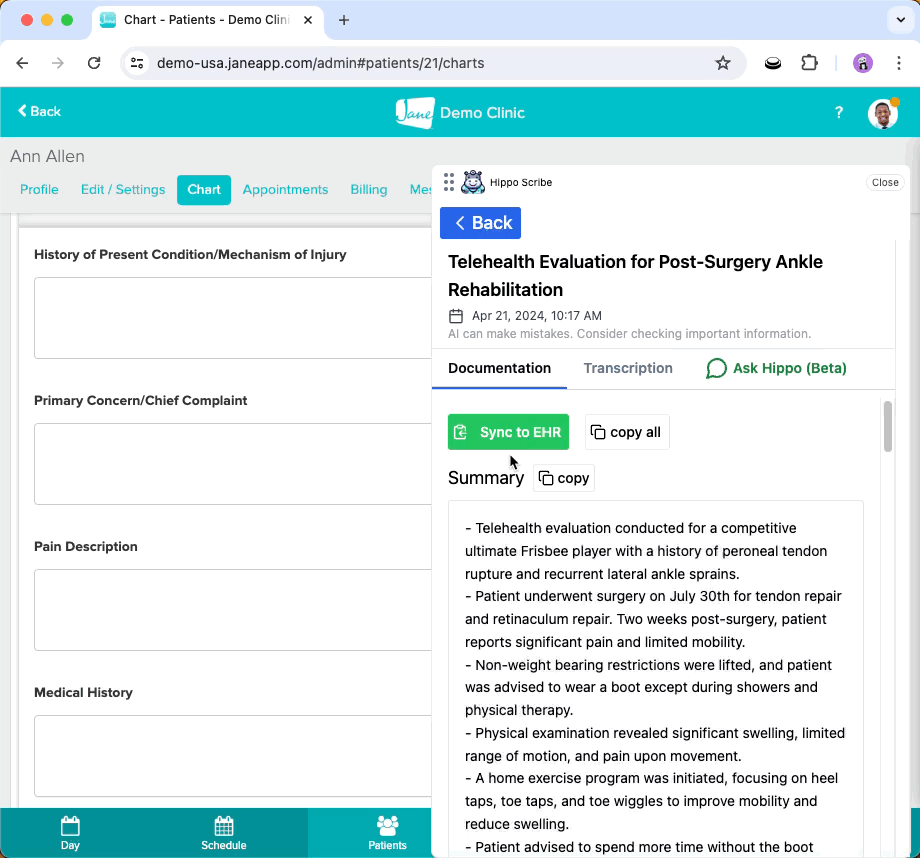Switch to the Appointments tab

[285, 190]
